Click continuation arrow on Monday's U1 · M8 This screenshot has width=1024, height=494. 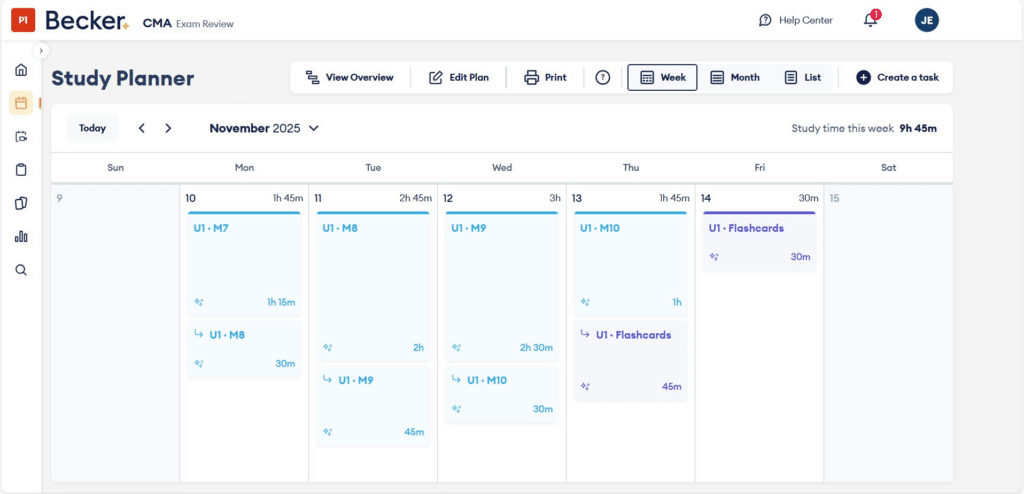pos(199,334)
